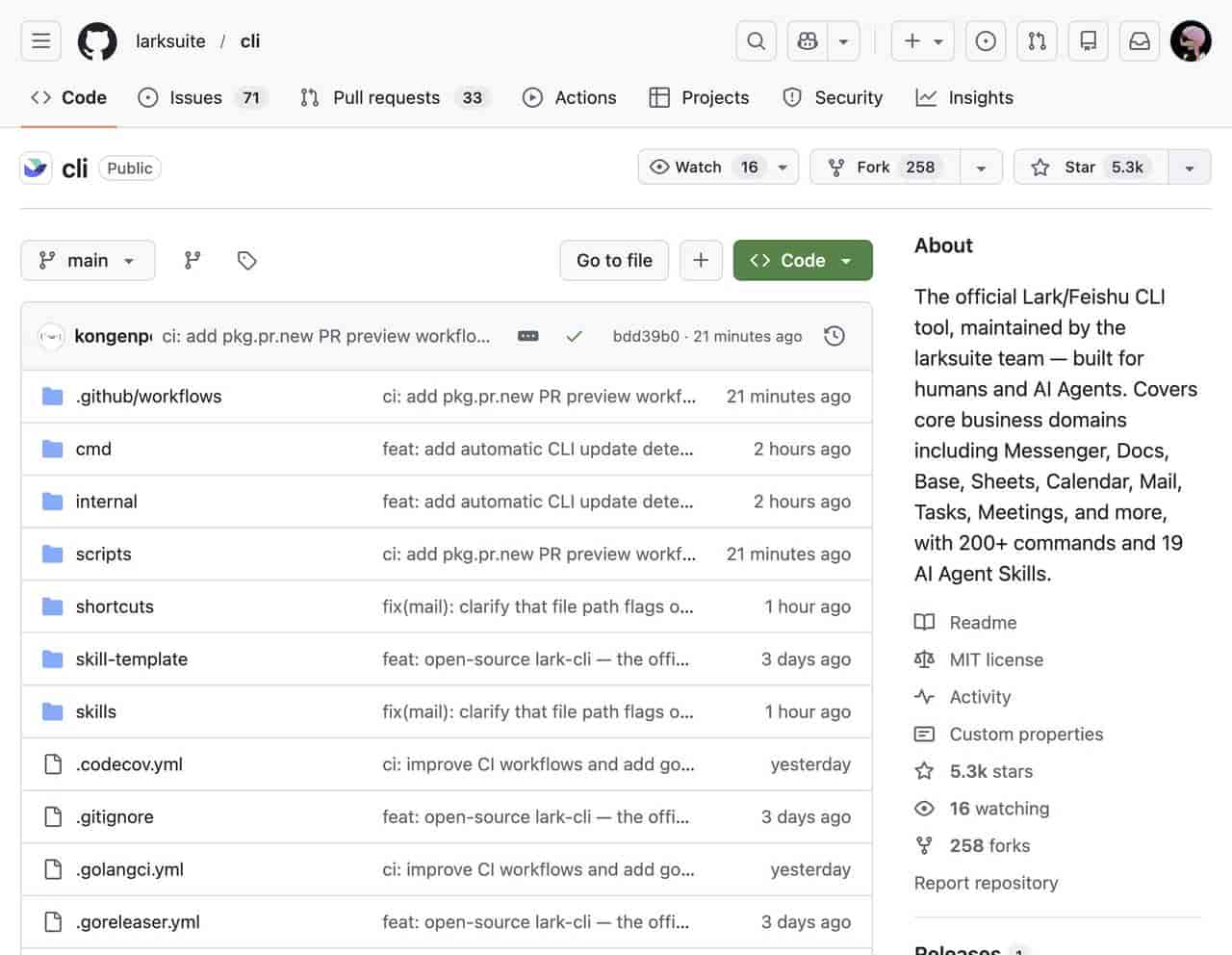Open the .codecov.yml file

[129, 764]
